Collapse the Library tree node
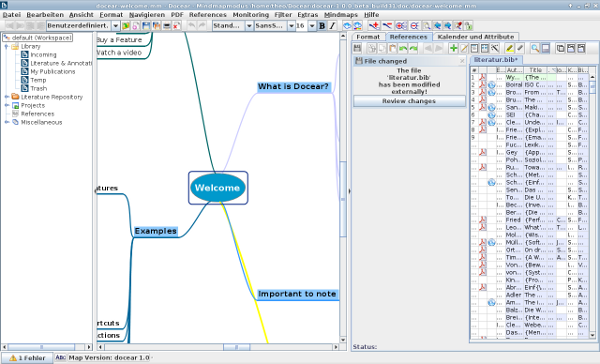The height and width of the screenshot is (364, 600). (7, 46)
